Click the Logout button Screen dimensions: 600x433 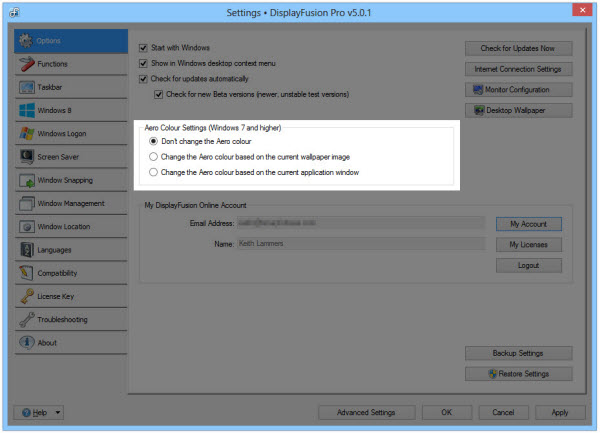coord(529,265)
